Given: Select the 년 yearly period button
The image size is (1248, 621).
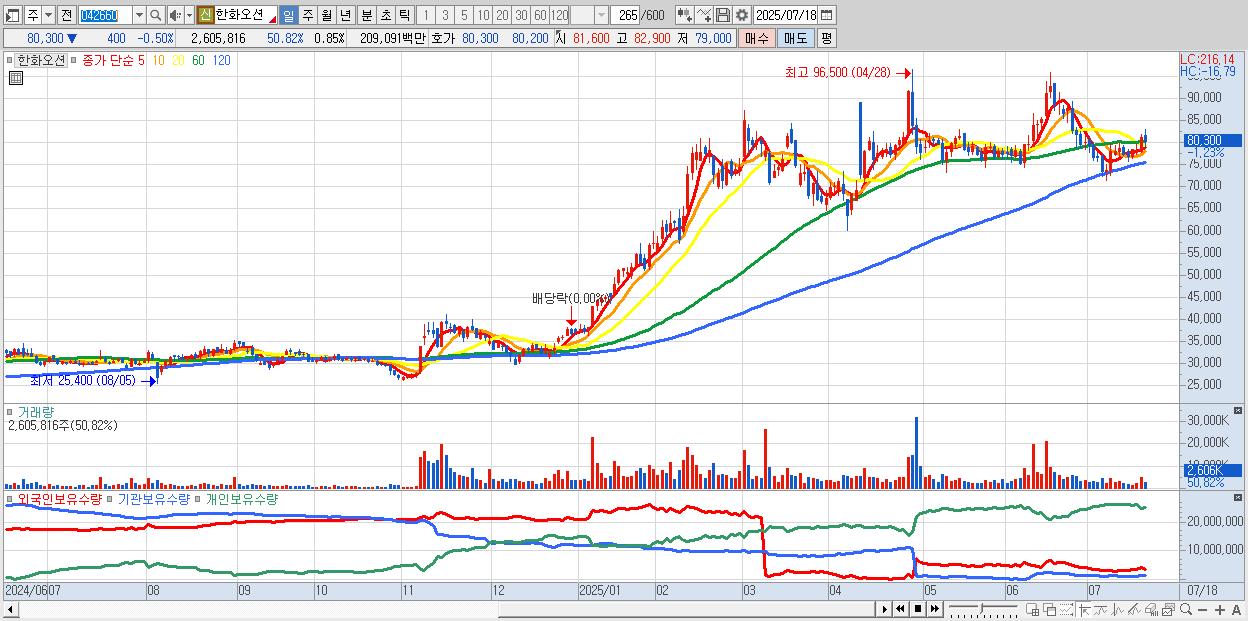Looking at the screenshot, I should click(x=345, y=15).
